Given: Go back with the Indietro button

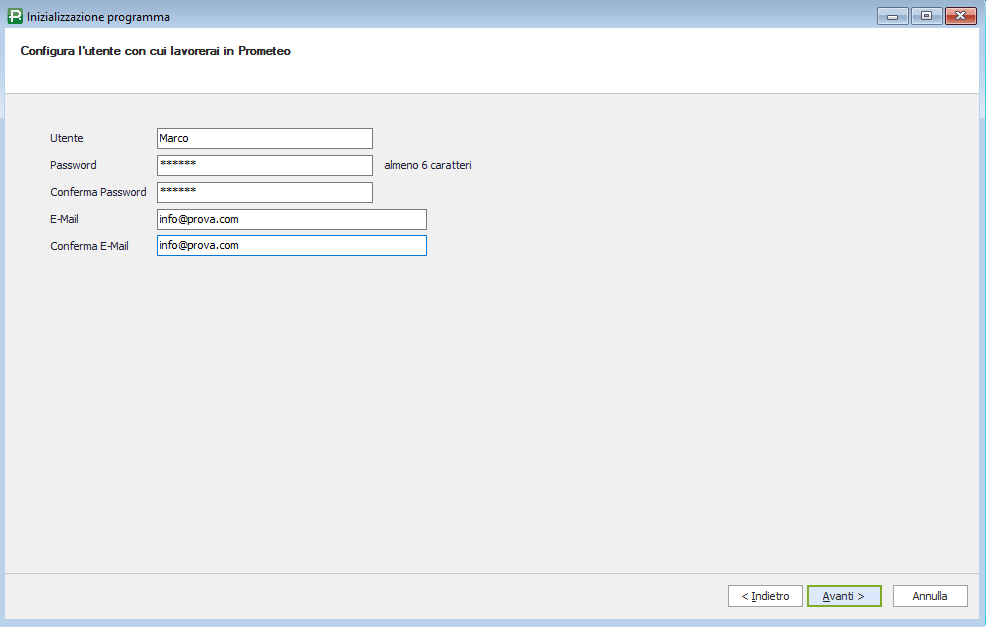Looking at the screenshot, I should click(x=765, y=596).
